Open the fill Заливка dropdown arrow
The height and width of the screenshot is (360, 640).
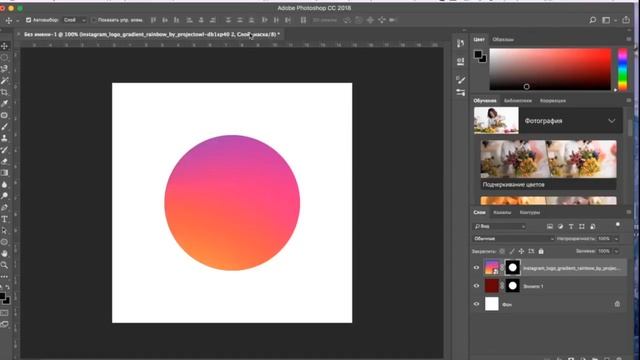pyautogui.click(x=616, y=251)
